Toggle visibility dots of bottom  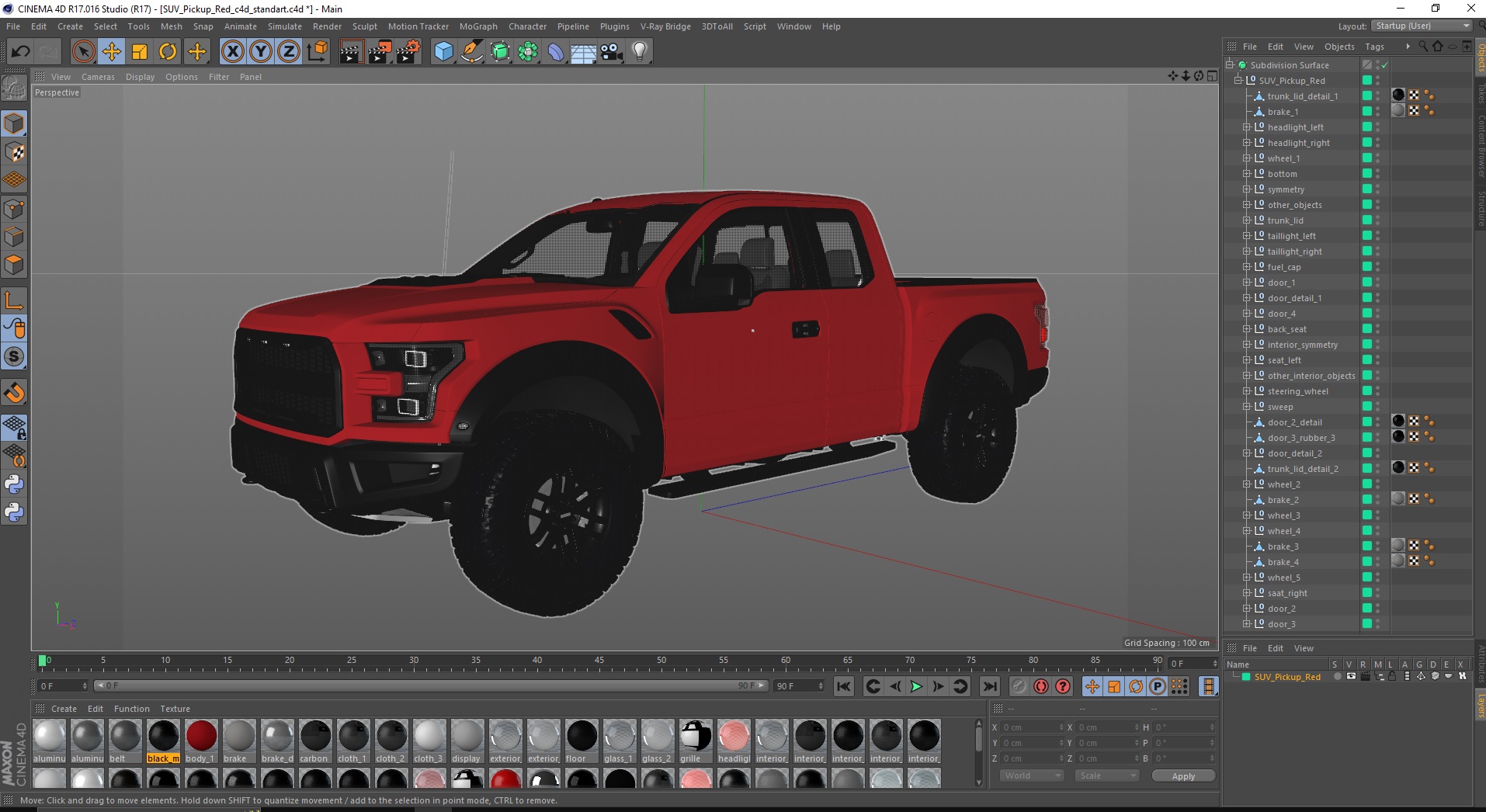(x=1378, y=174)
